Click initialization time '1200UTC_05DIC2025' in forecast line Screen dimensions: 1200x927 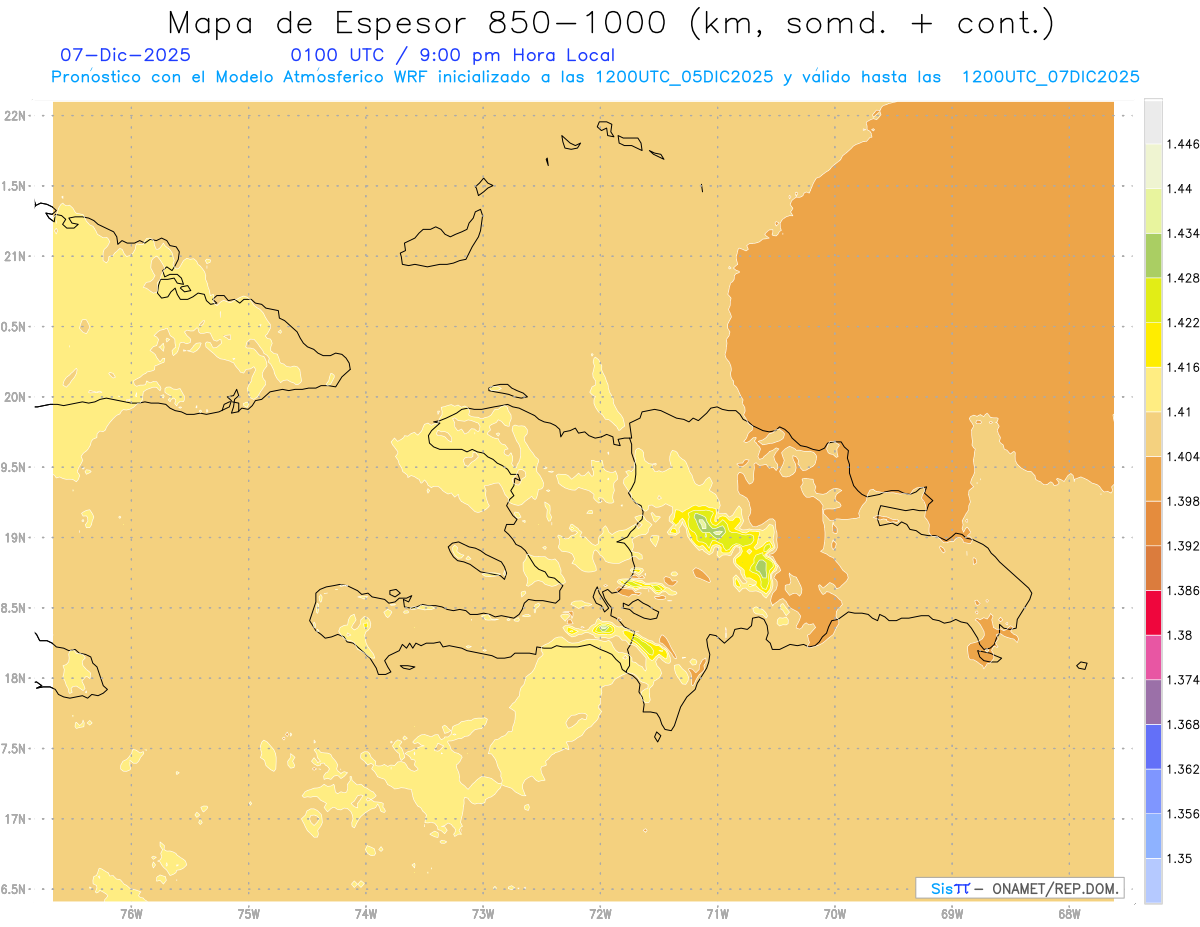pyautogui.click(x=683, y=77)
